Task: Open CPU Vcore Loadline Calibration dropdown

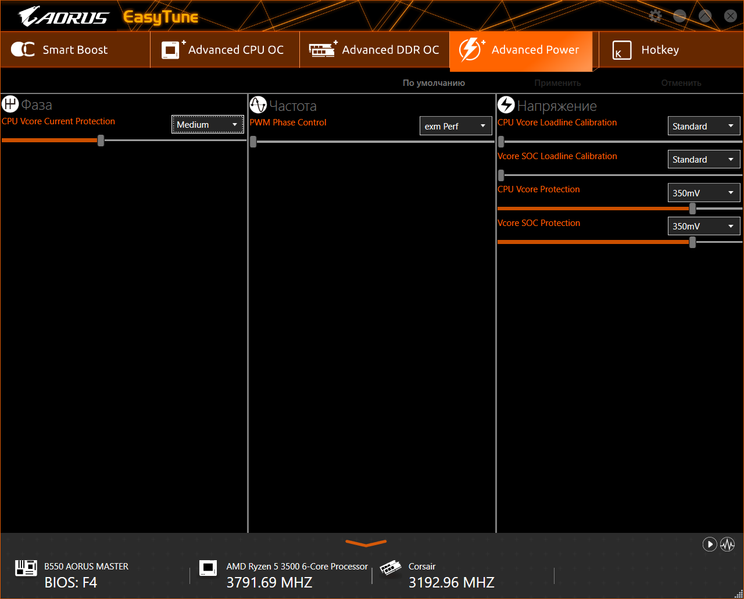Action: pos(704,126)
